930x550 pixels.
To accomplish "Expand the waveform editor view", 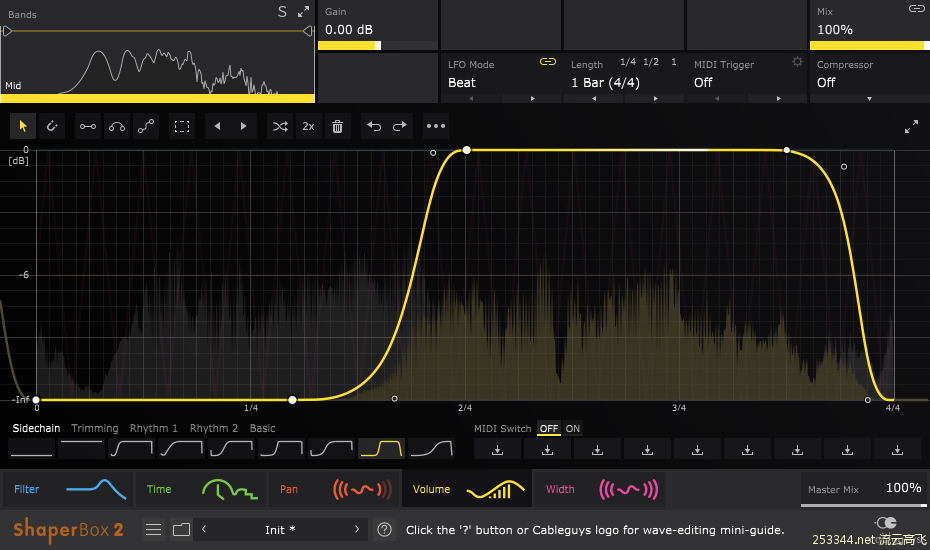I will pos(911,126).
